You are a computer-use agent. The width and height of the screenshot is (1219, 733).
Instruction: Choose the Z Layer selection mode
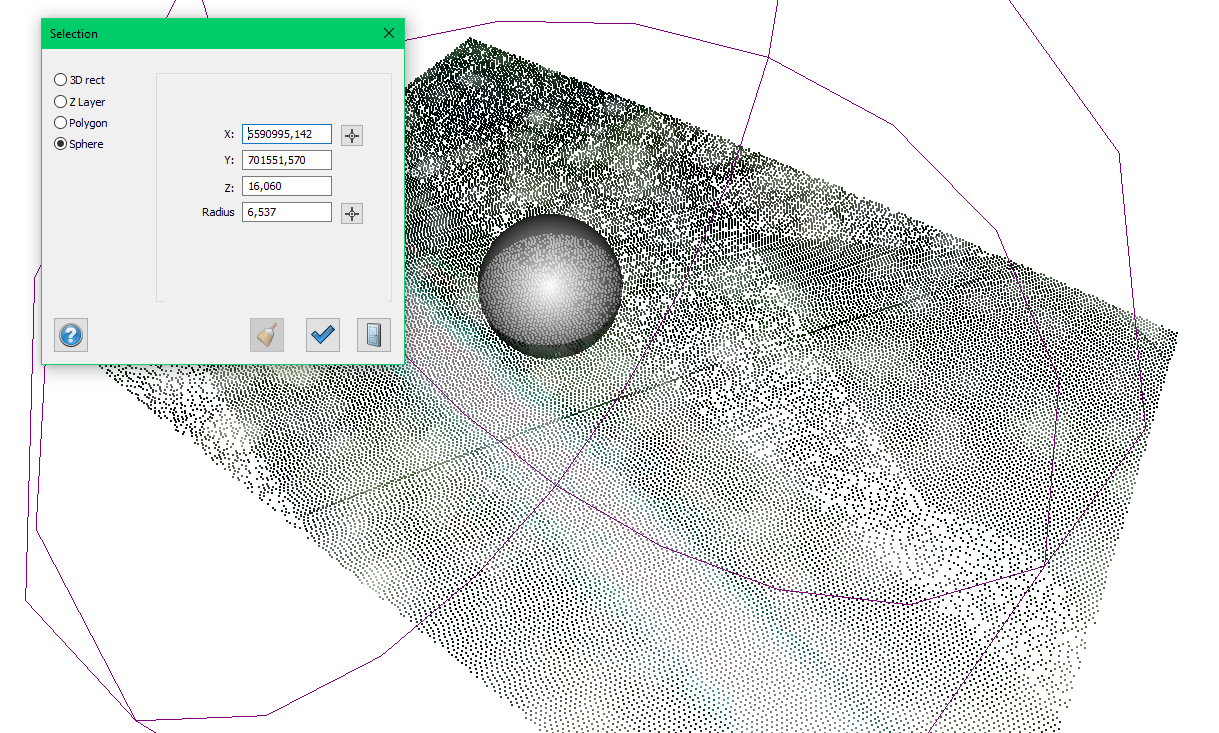[61, 102]
